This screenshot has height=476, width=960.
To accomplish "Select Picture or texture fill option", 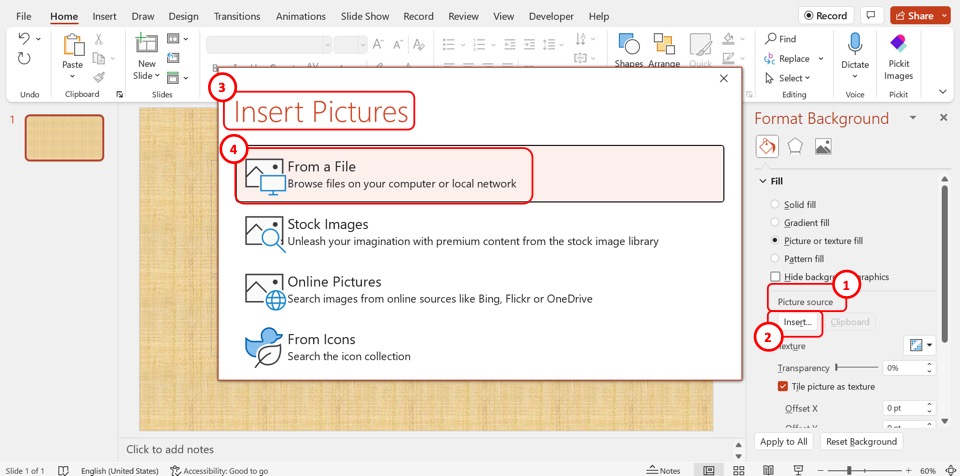I will tap(775, 241).
